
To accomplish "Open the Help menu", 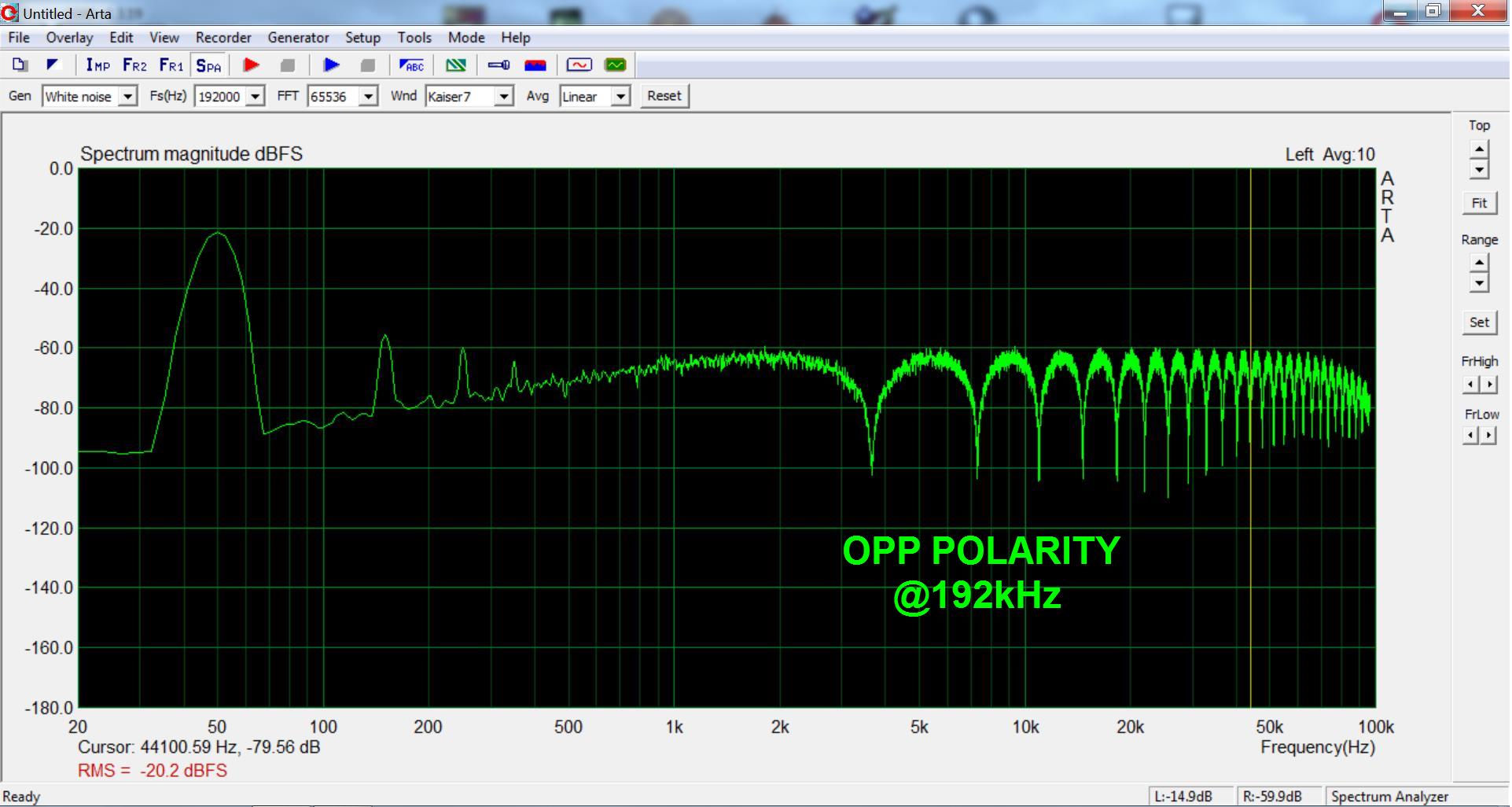I will click(516, 38).
